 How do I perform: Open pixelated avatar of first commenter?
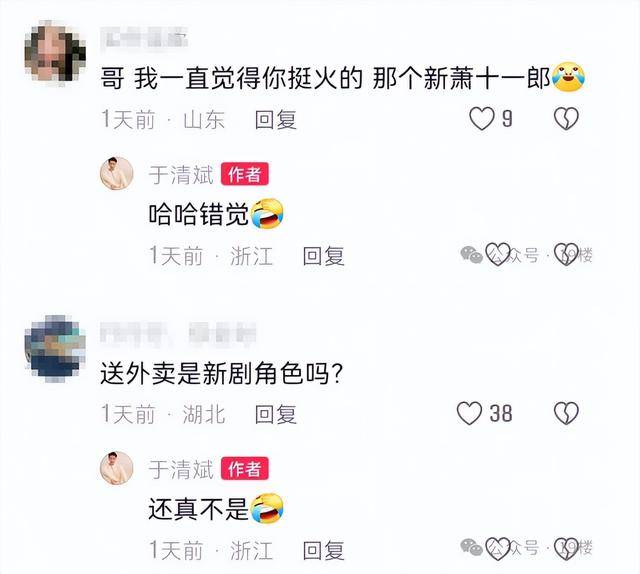pos(56,53)
